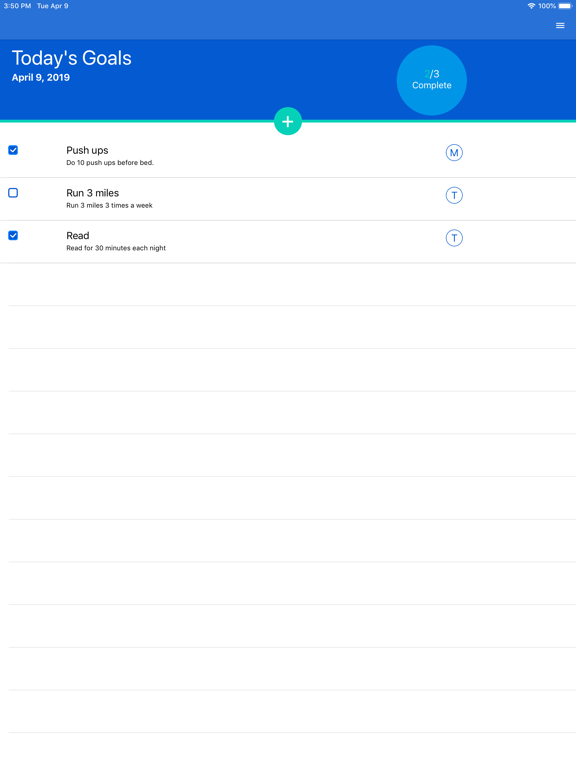The image size is (576, 768).
Task: Click the T circle icon on Run 3 miles row
Action: pos(454,195)
